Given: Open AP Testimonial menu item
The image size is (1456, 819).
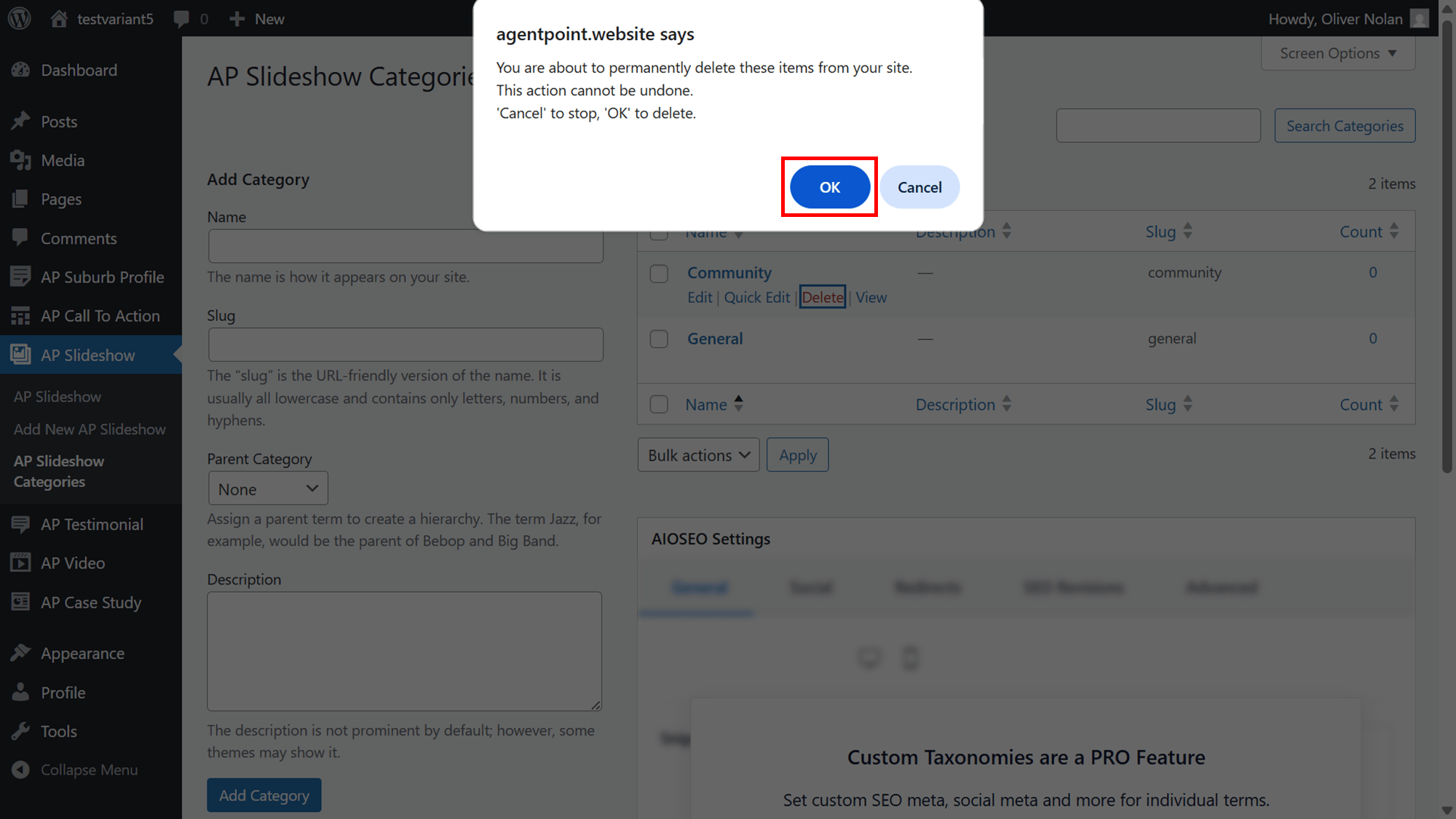Looking at the screenshot, I should pyautogui.click(x=92, y=524).
